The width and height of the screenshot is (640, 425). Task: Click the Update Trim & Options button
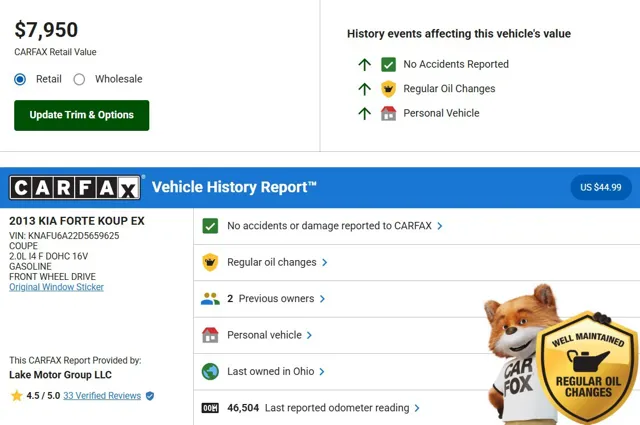click(81, 115)
